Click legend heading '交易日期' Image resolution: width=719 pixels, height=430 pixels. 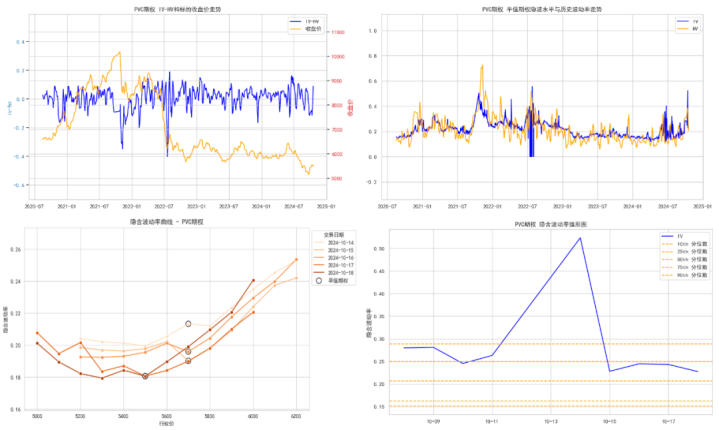click(x=333, y=235)
